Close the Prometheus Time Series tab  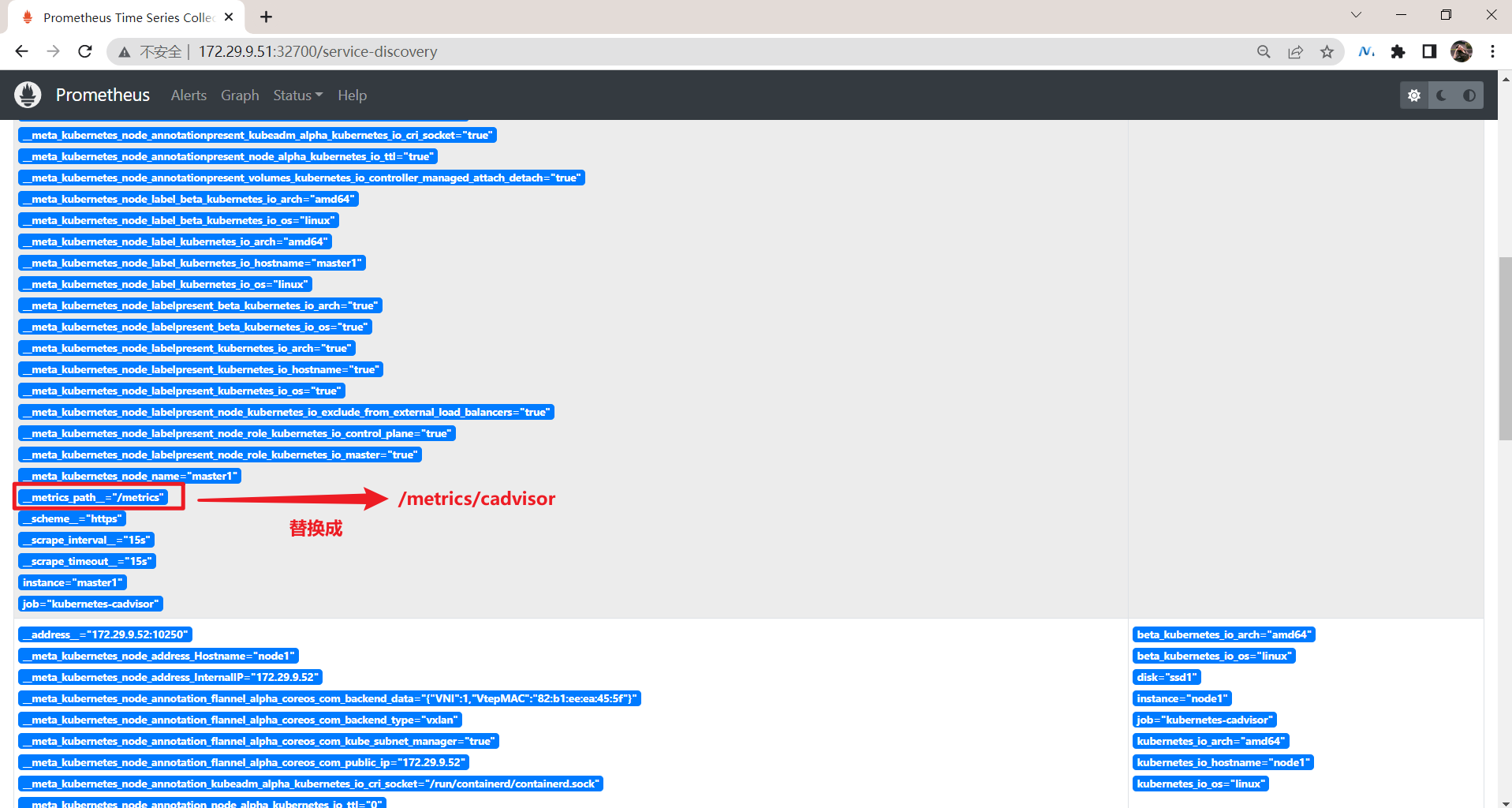pos(229,17)
